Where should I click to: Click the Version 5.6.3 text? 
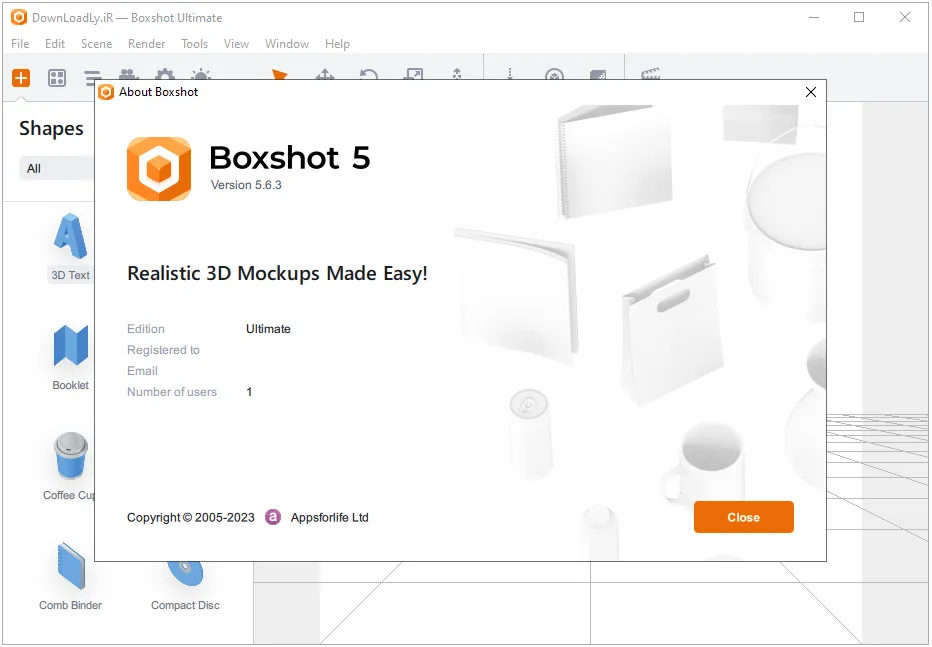246,185
